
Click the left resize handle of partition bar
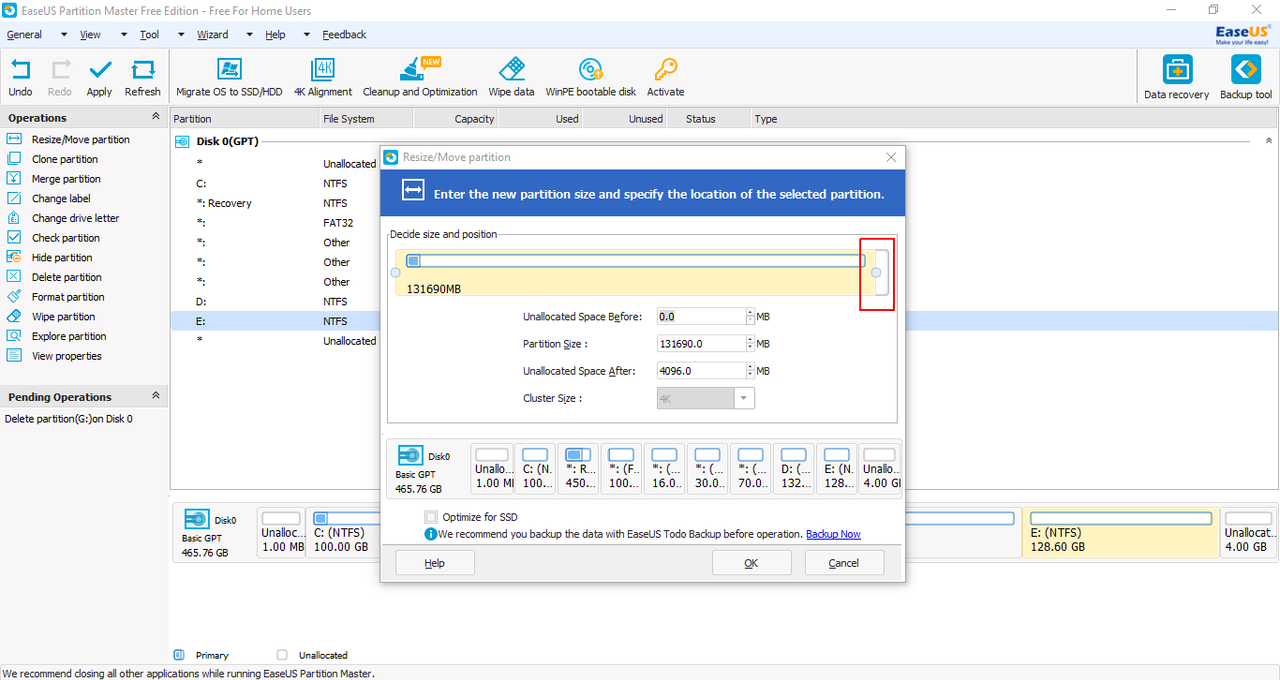(x=395, y=272)
